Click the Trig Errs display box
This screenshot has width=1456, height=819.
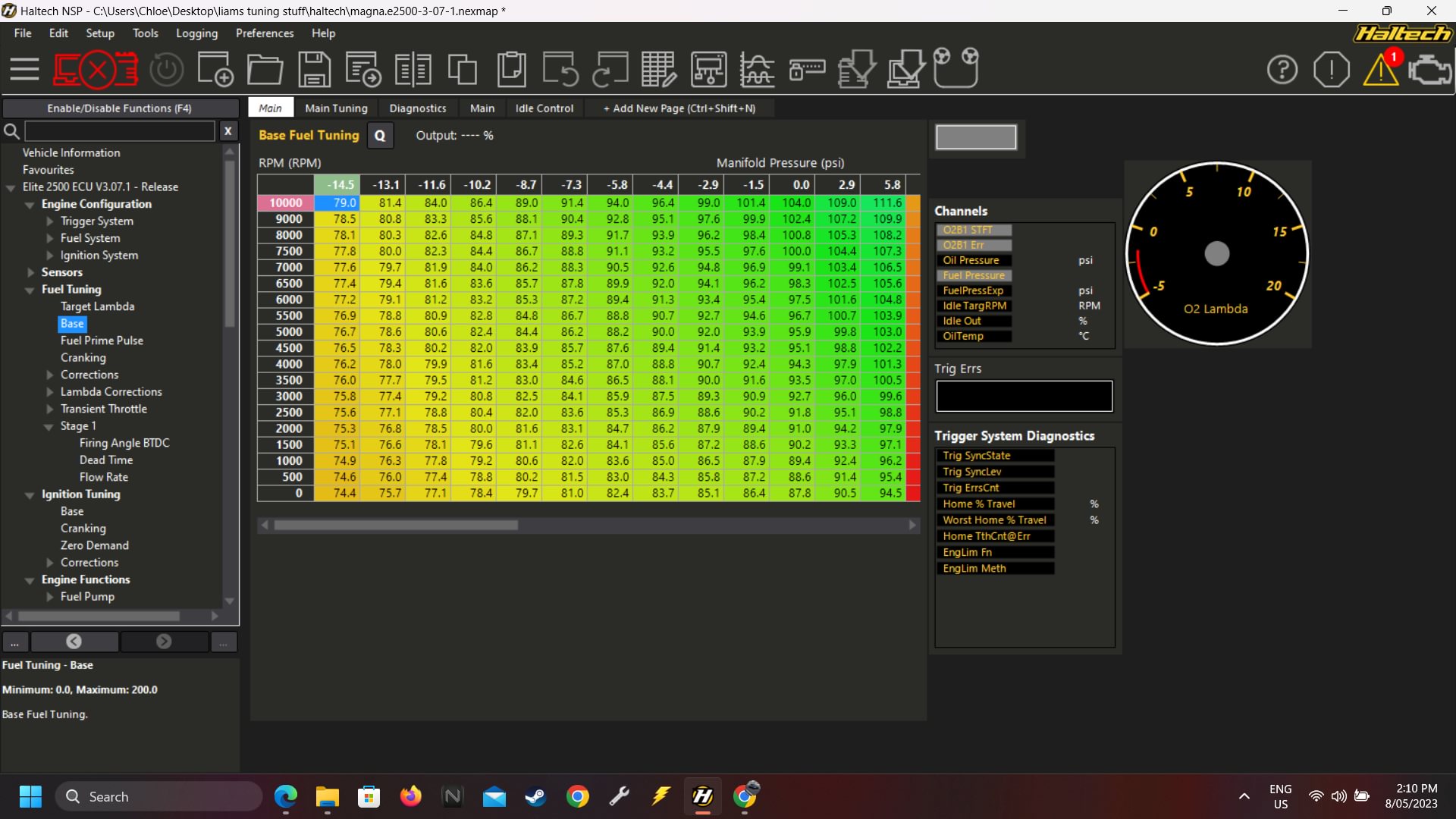[1024, 397]
